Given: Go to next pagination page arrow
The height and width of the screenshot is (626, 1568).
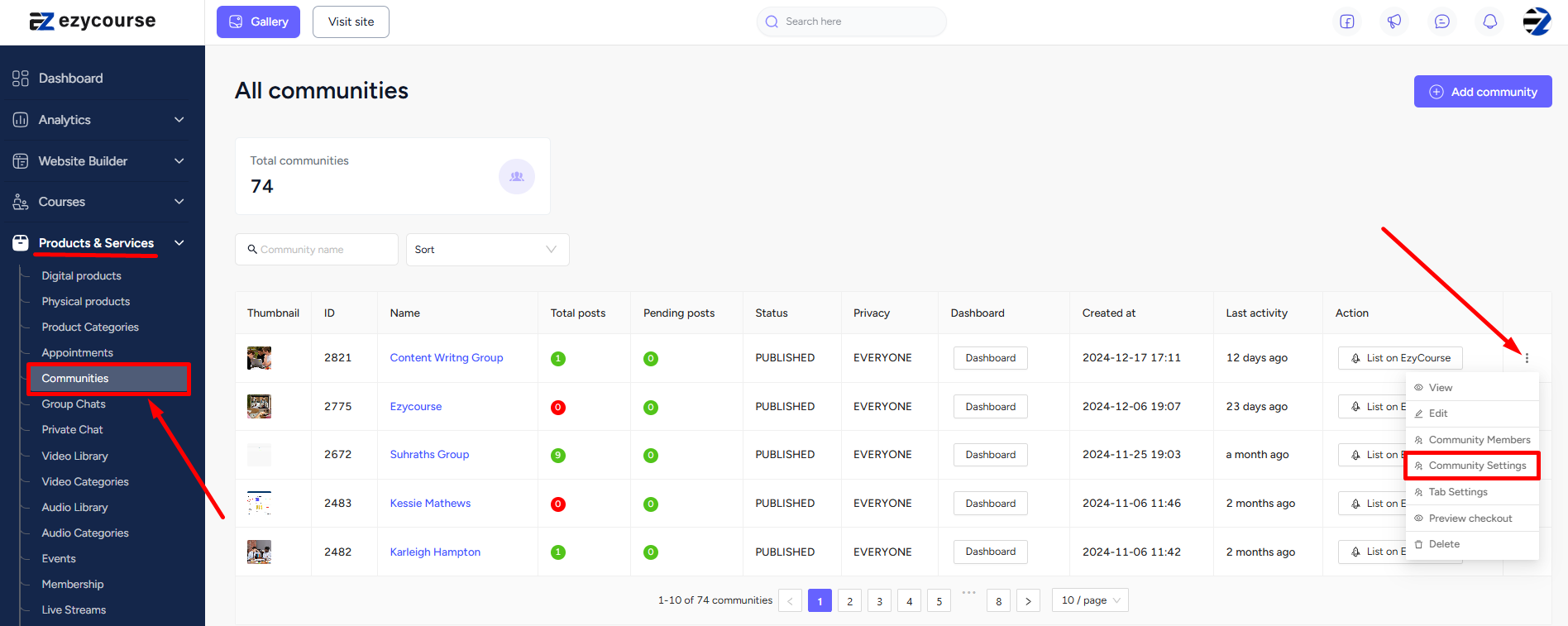Looking at the screenshot, I should [1028, 601].
